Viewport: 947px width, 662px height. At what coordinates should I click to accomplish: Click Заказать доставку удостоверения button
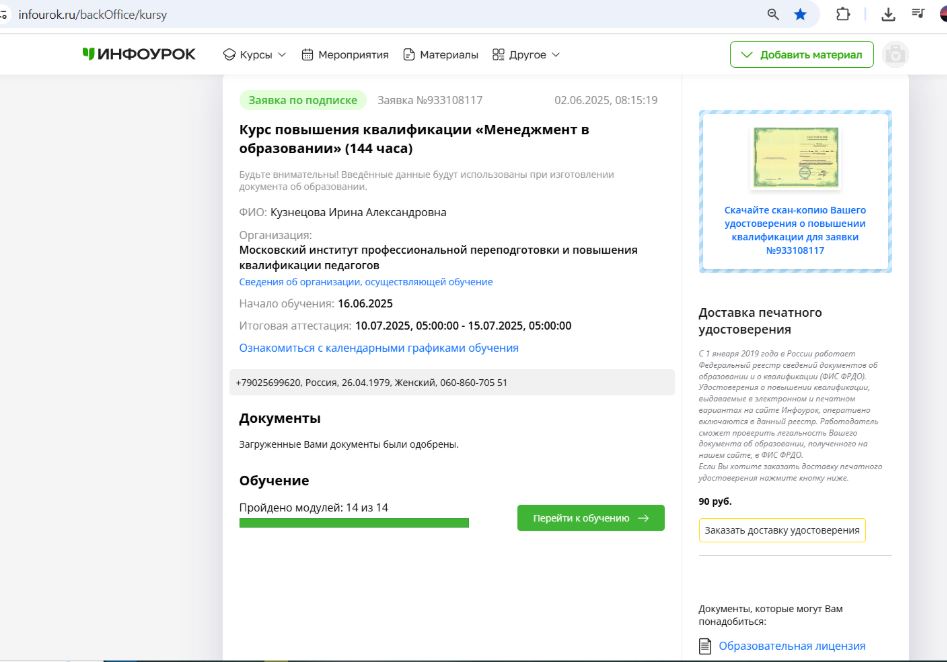click(781, 530)
